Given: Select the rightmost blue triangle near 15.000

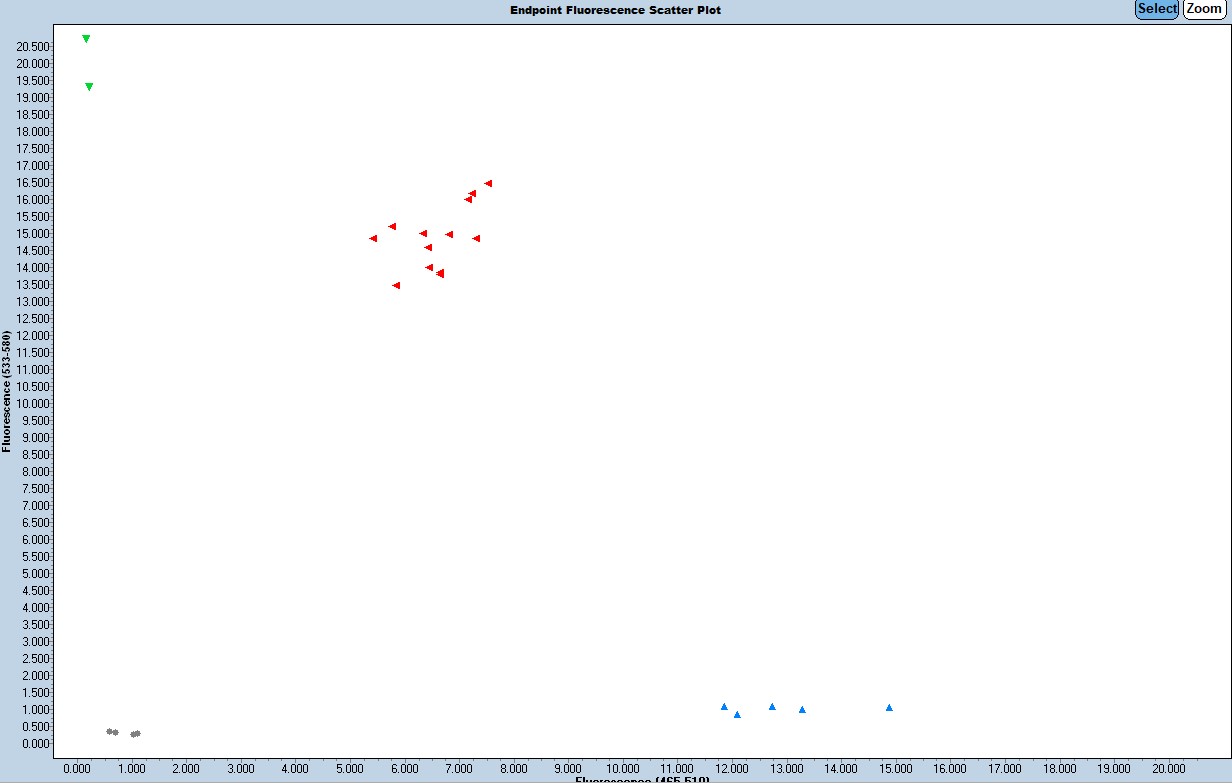Looking at the screenshot, I should (889, 707).
